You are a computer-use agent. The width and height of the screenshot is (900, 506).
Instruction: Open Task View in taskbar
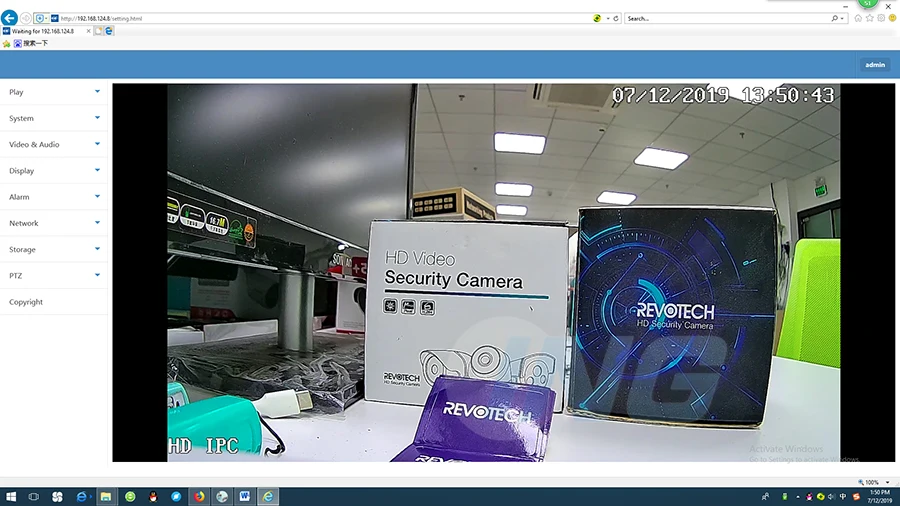pos(34,497)
